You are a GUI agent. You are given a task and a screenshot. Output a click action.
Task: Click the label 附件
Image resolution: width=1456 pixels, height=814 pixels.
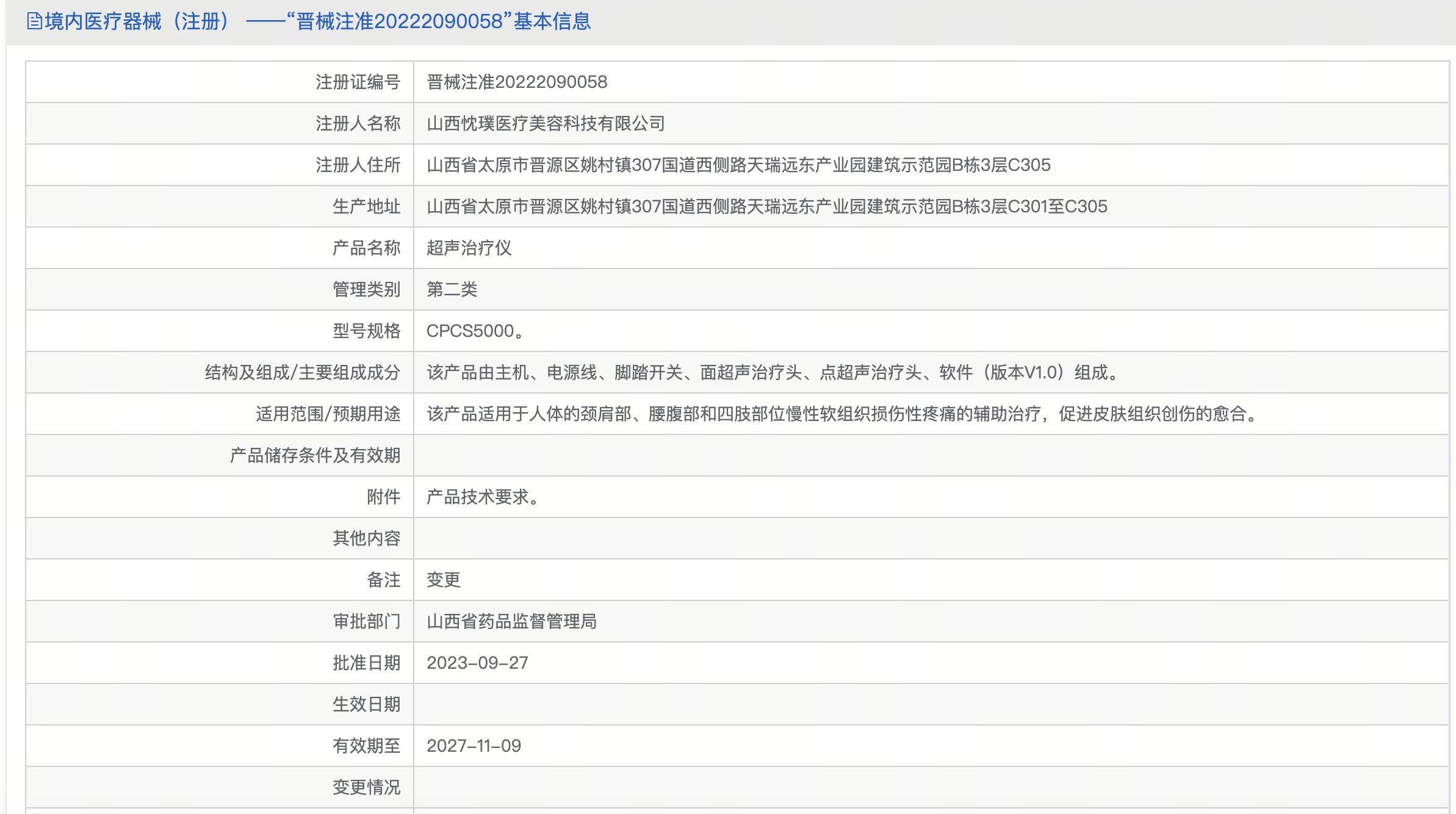coord(383,497)
